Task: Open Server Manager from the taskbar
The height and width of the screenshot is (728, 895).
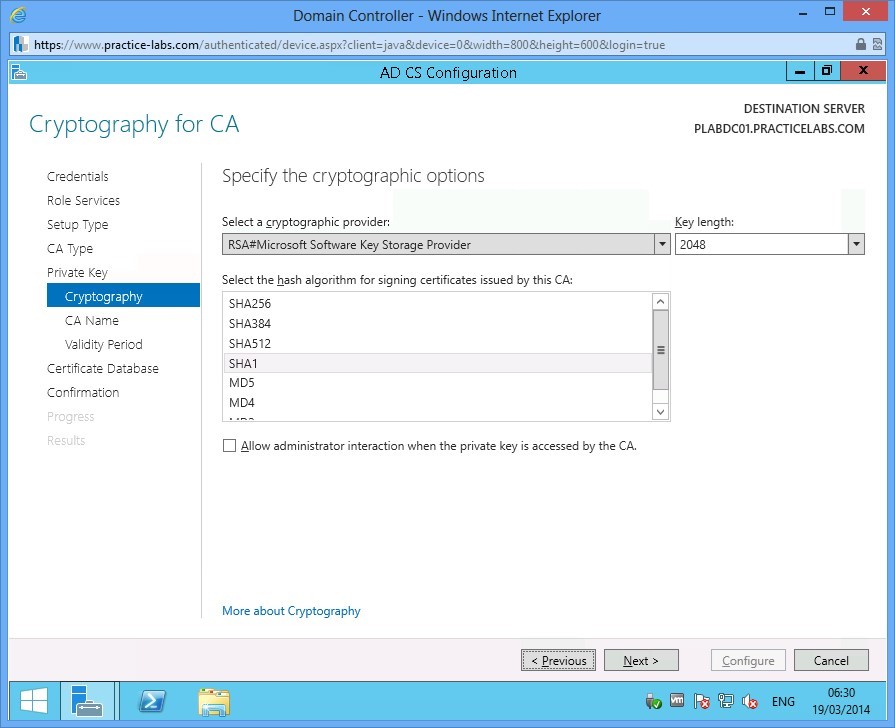Action: pyautogui.click(x=88, y=701)
